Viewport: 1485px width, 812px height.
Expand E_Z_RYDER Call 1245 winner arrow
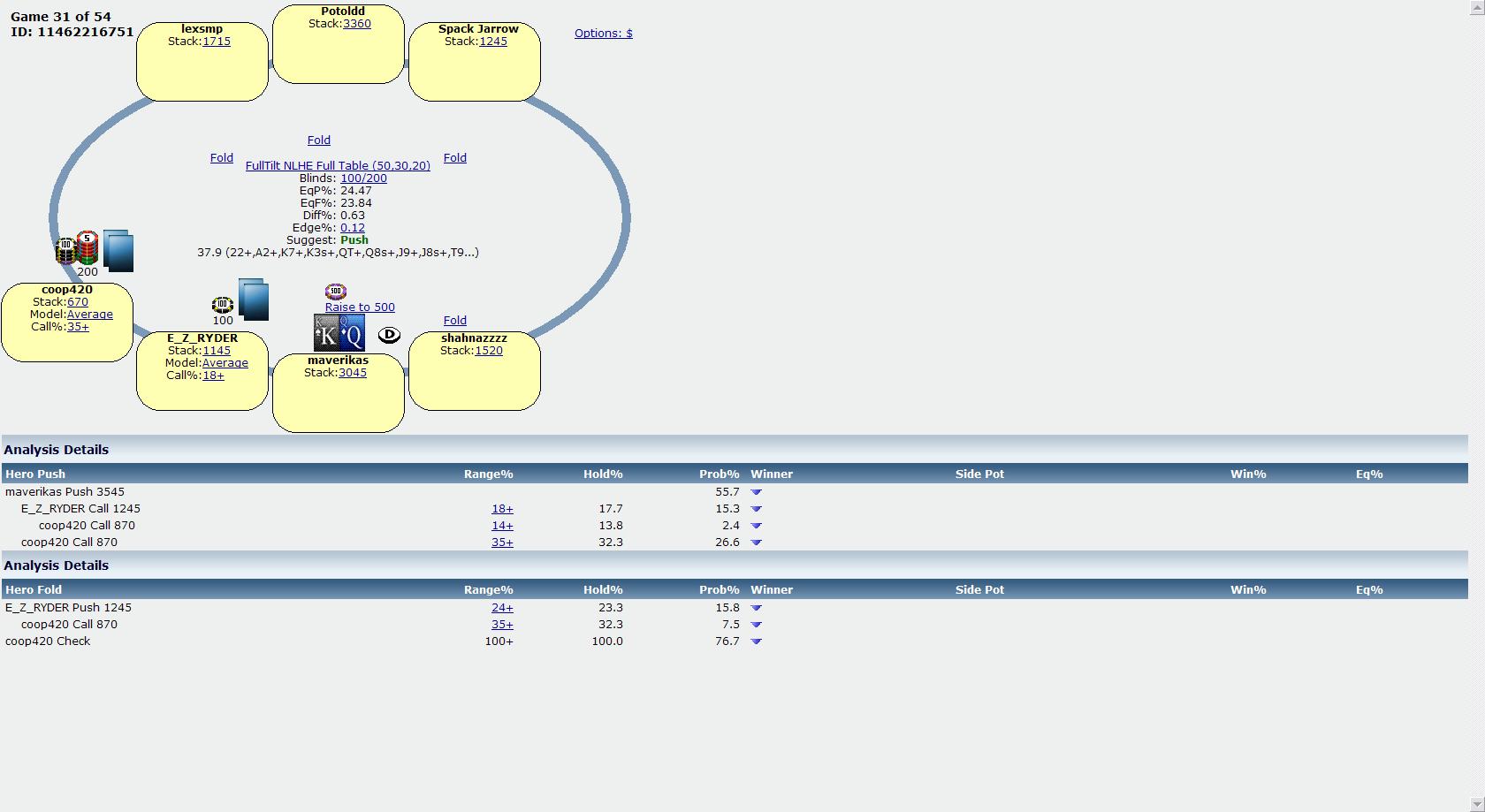[756, 509]
